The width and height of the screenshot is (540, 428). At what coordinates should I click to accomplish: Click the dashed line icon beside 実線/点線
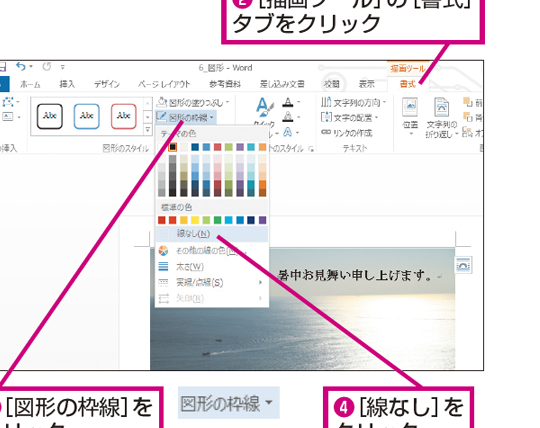coord(163,283)
